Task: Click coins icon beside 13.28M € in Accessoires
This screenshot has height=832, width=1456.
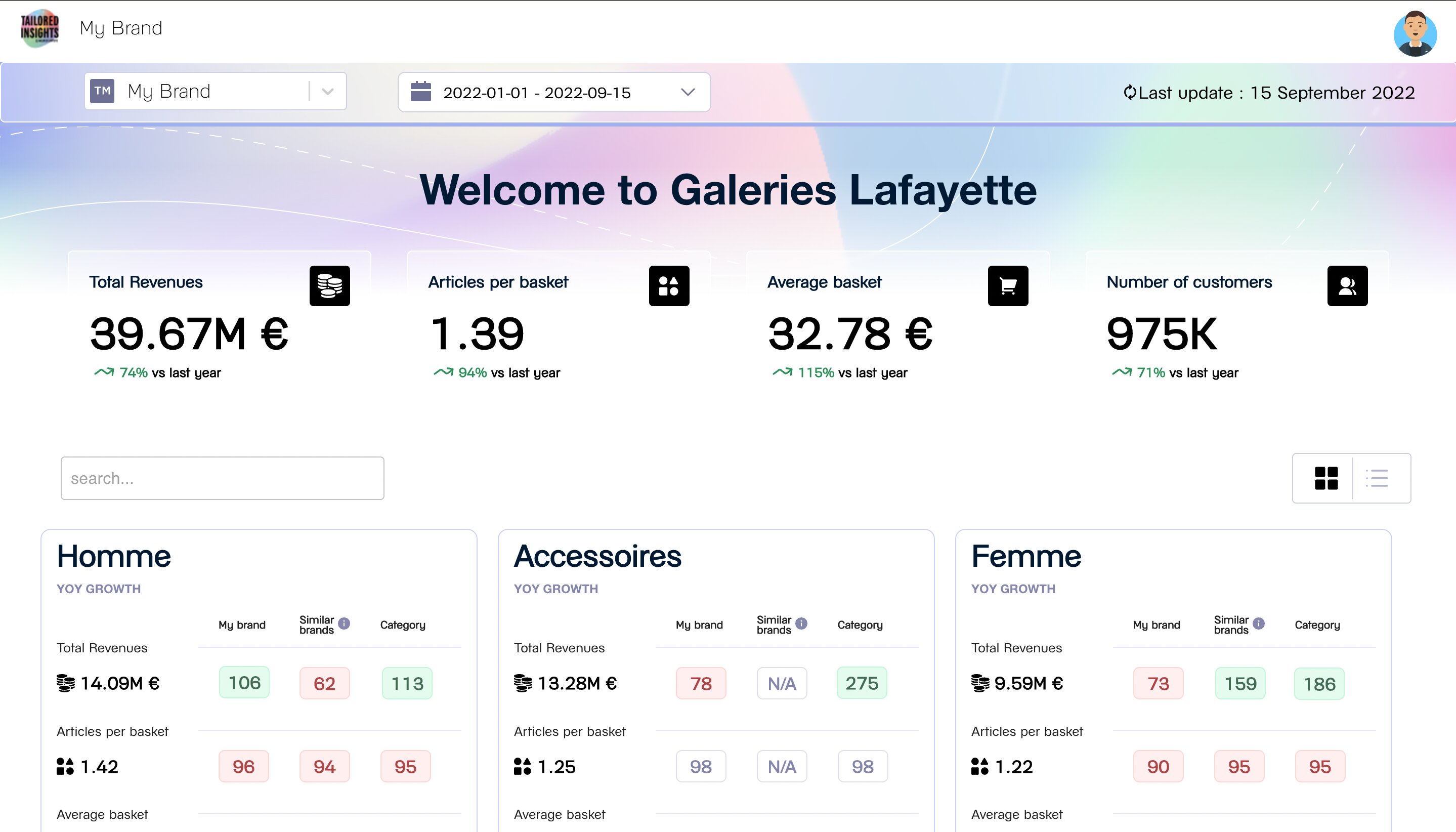Action: tap(523, 683)
